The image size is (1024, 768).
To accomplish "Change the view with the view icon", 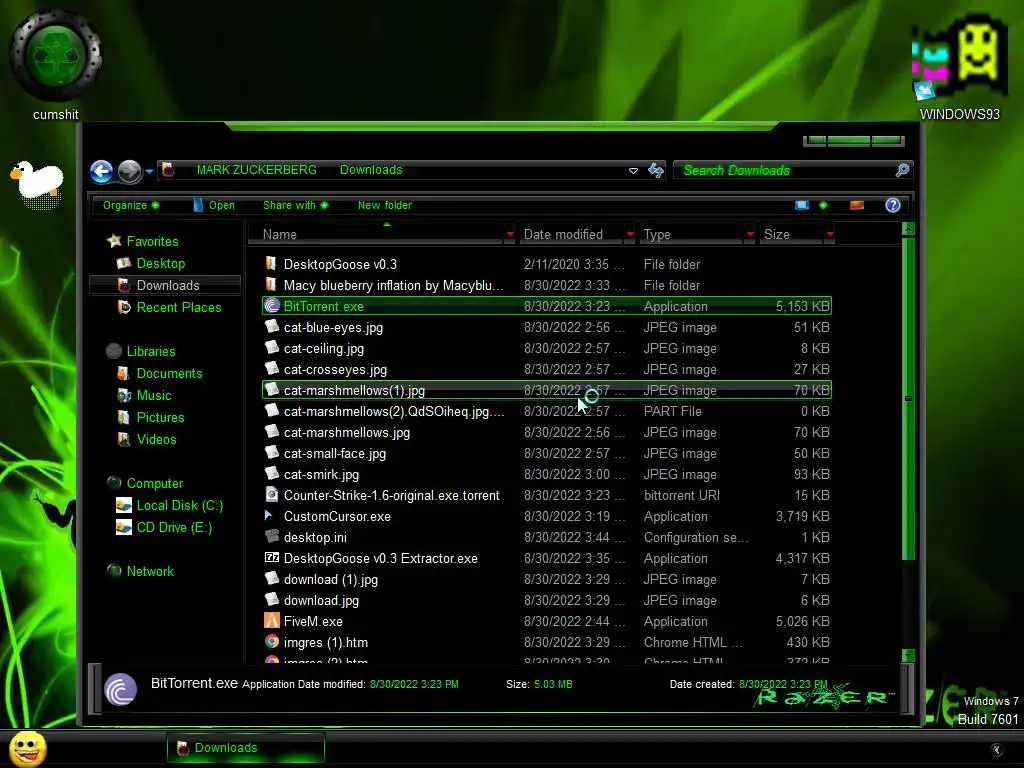I will pos(802,205).
